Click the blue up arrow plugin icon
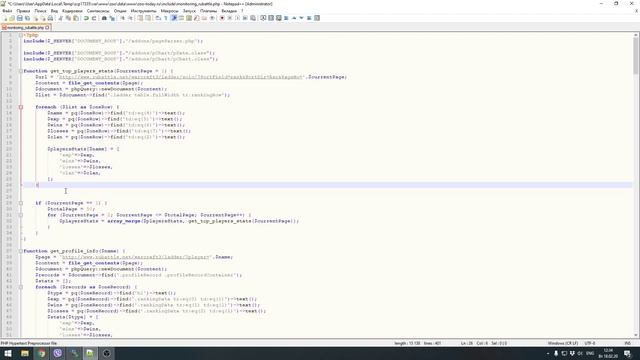 (294, 18)
